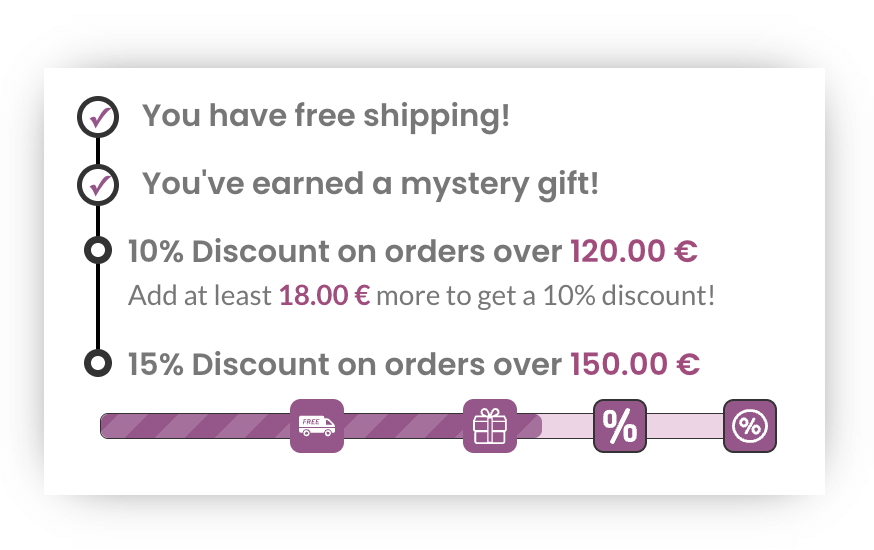Click the light unfilled section between percent icons
This screenshot has height=550, width=874.
[x=685, y=426]
